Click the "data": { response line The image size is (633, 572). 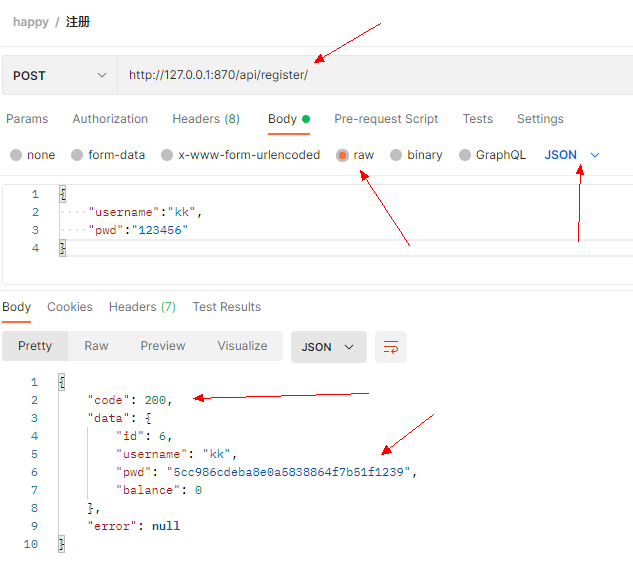119,418
